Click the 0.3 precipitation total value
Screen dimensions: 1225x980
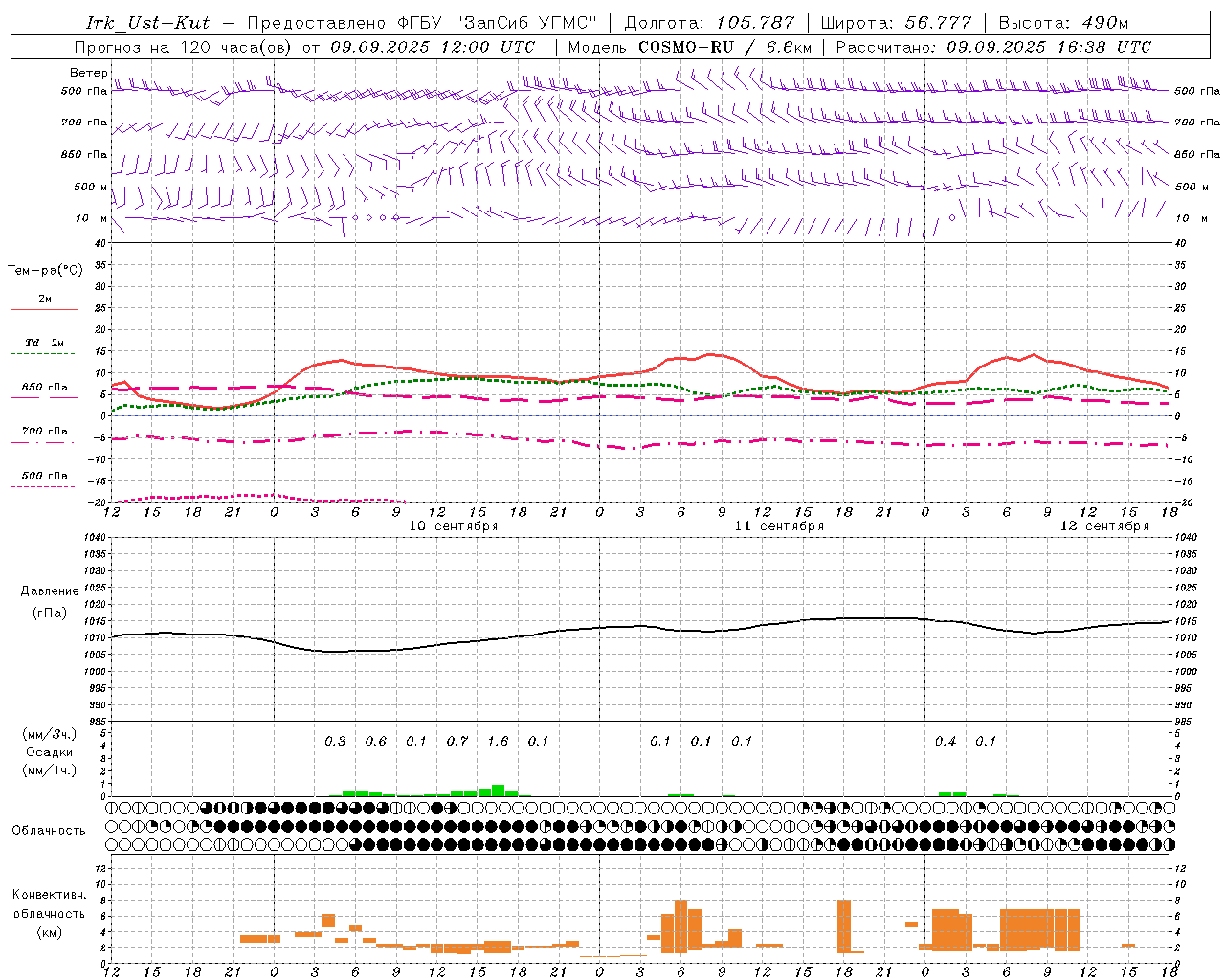(335, 741)
